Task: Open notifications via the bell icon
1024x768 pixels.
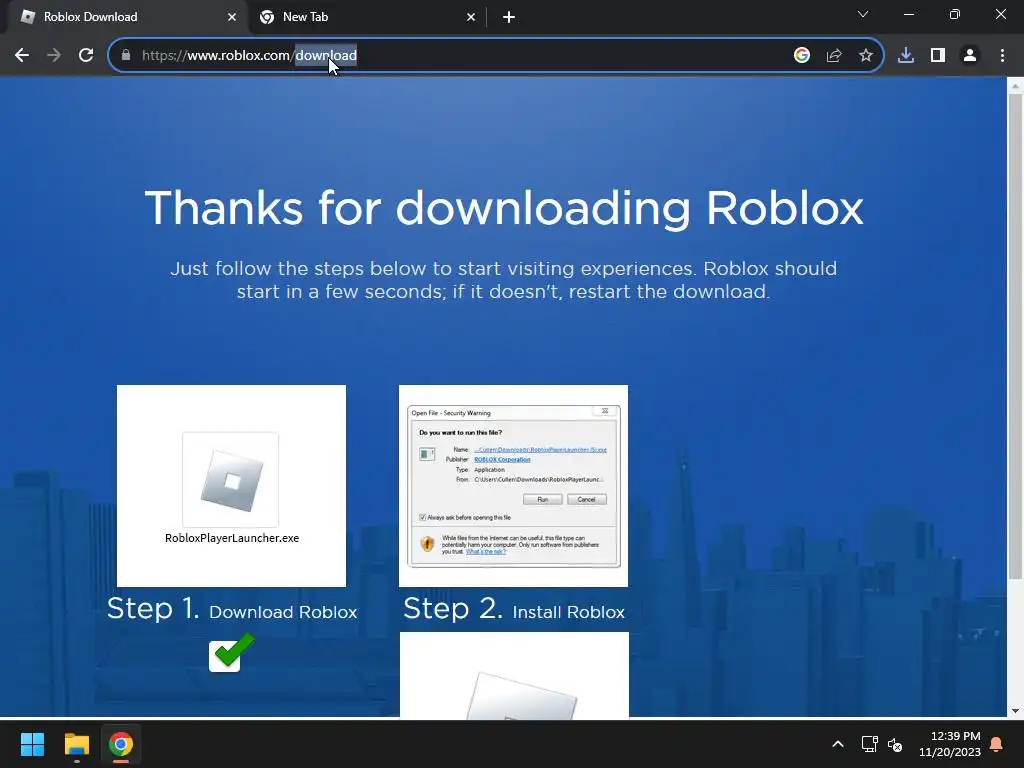Action: coord(997,744)
